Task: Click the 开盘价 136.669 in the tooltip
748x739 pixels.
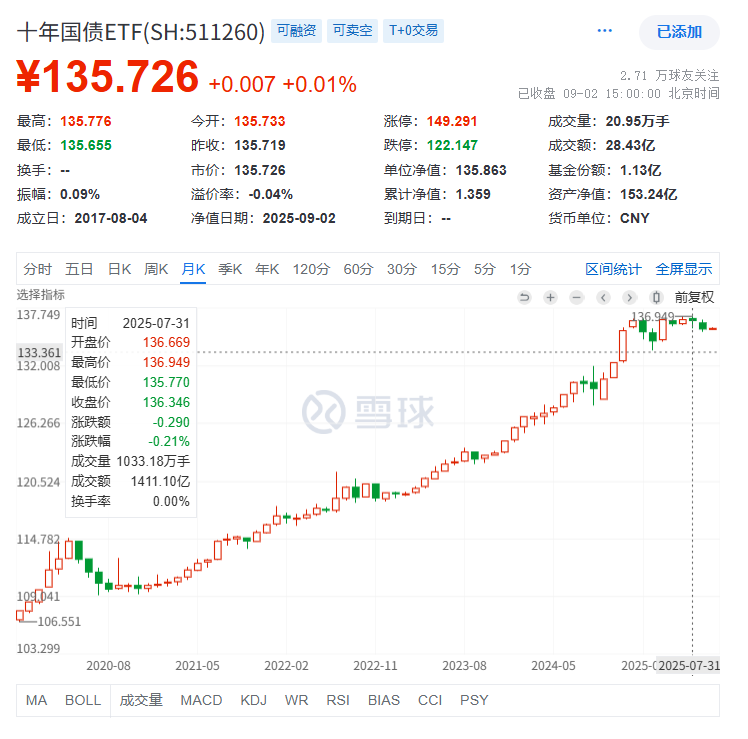Action: click(x=166, y=342)
